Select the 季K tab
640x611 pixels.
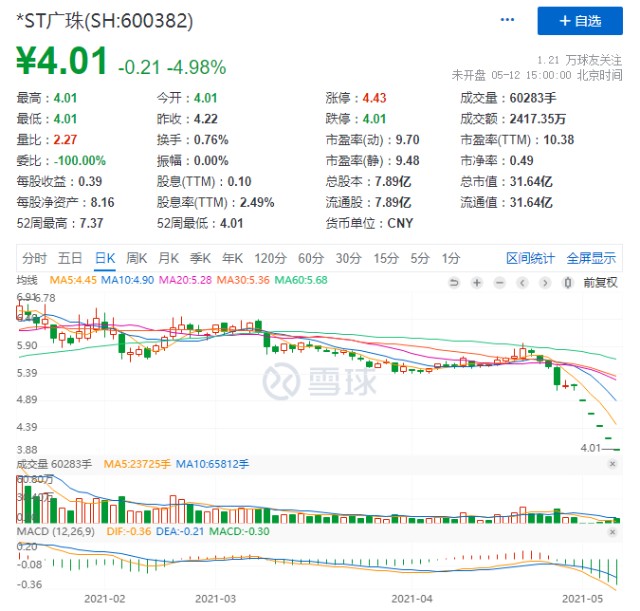[x=200, y=258]
